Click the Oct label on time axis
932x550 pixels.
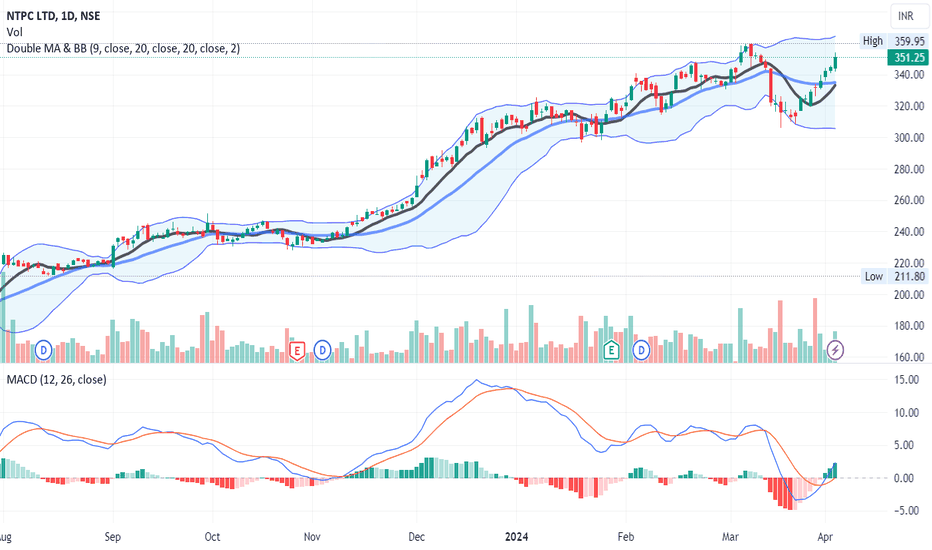tap(212, 537)
